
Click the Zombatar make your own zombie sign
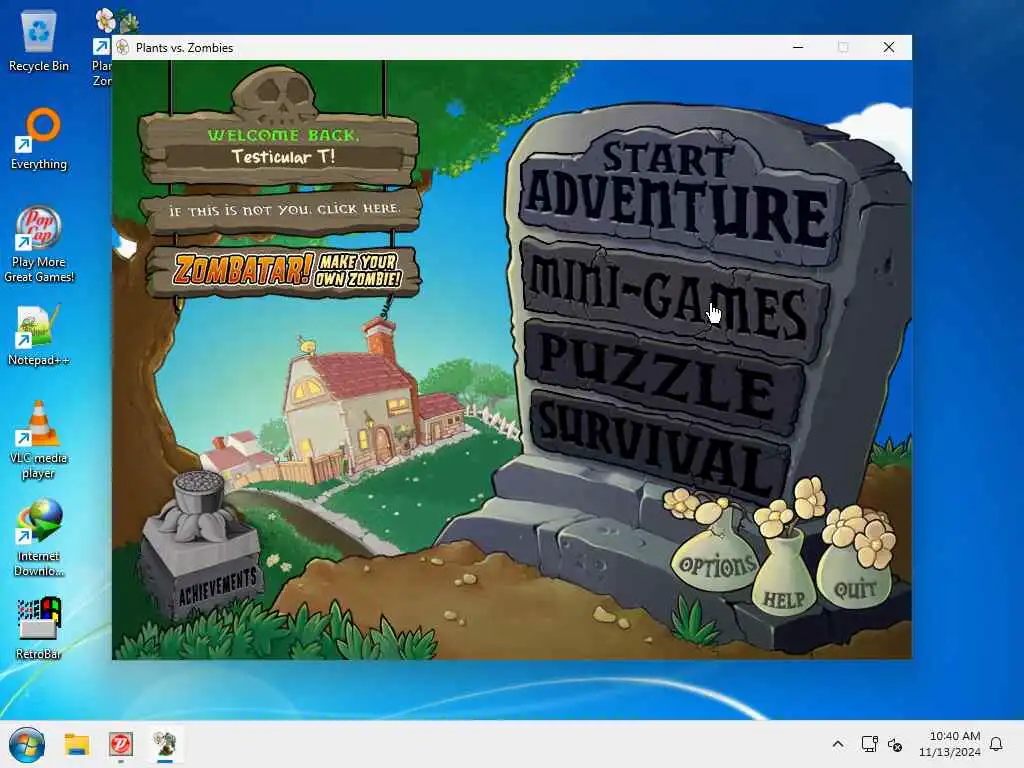[284, 270]
